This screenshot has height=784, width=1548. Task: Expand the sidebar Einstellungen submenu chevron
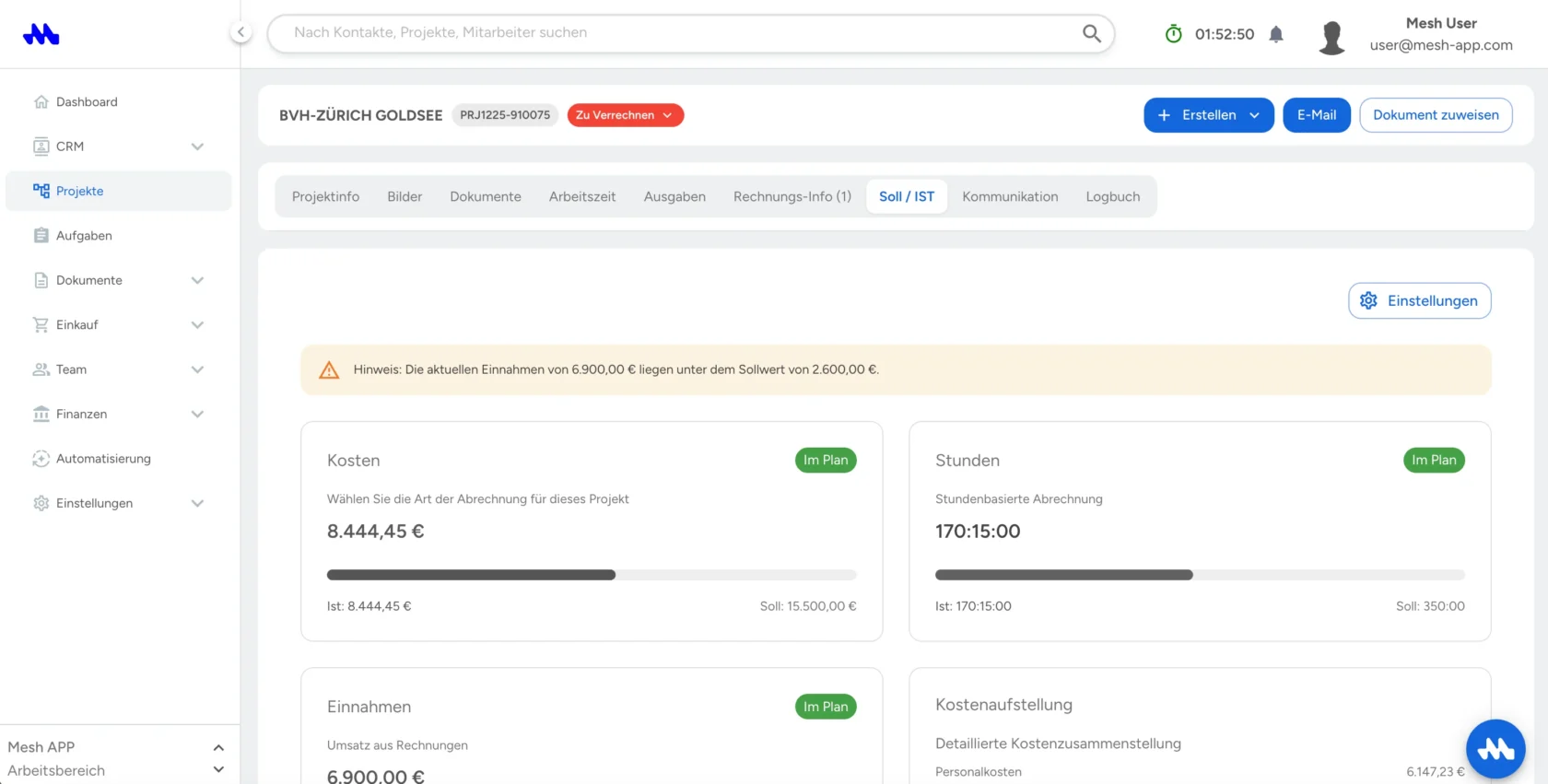(197, 503)
